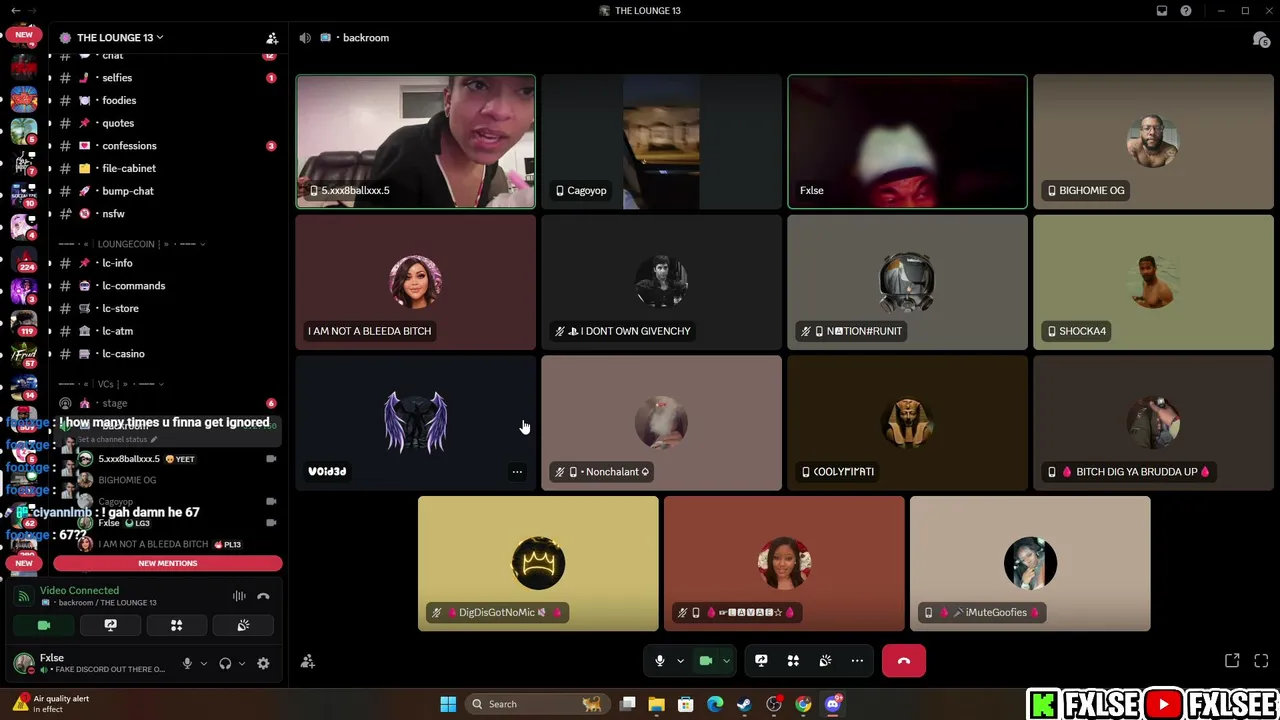Open the soundboard from the left panel
Screen dimensions: 1280x720
coord(243,625)
